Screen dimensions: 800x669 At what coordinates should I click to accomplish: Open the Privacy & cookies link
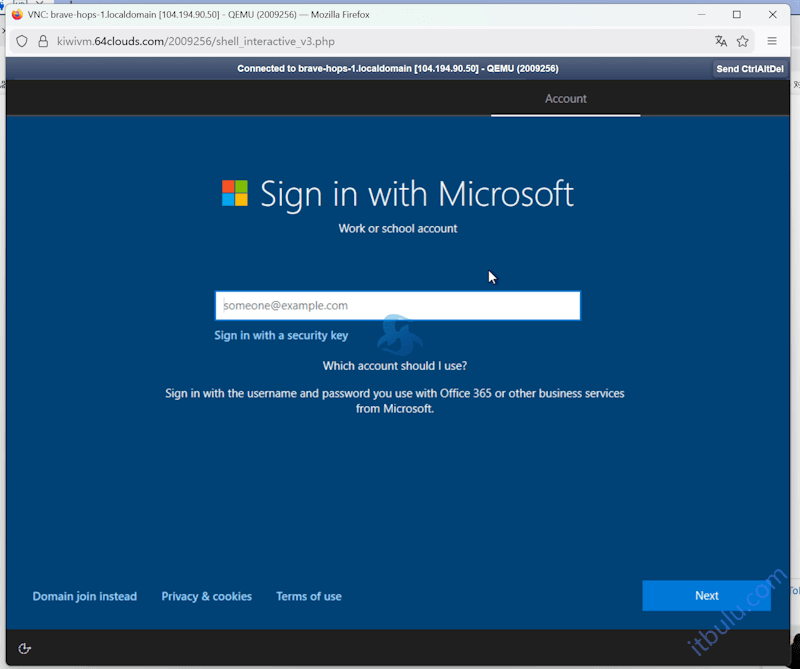[207, 596]
